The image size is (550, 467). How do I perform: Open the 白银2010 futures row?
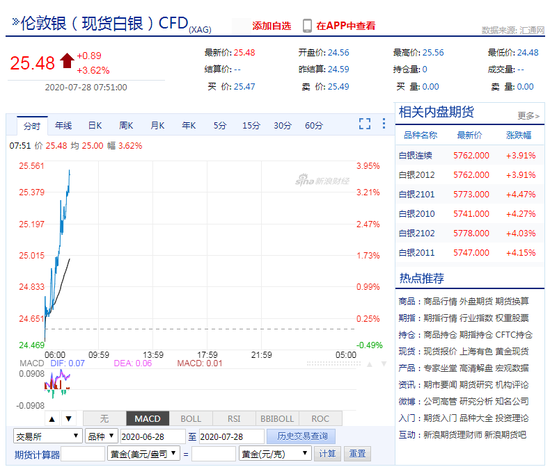[470, 214]
